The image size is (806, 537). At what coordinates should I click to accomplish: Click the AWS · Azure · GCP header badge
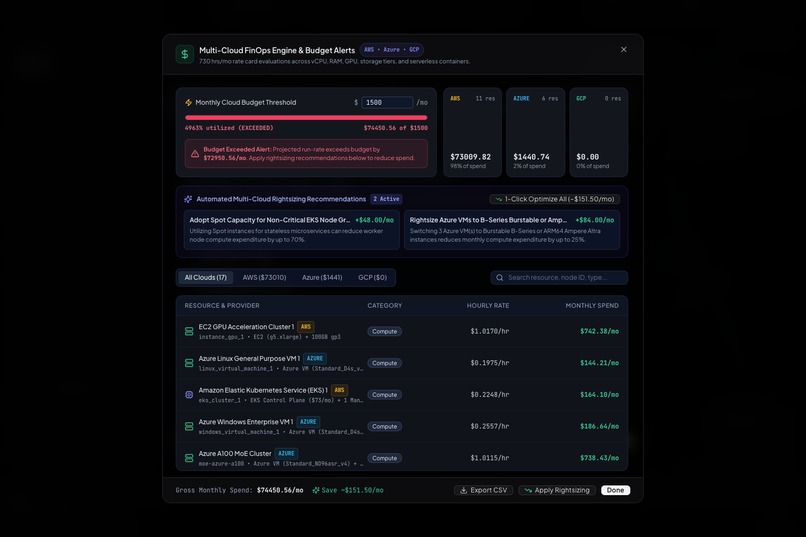392,50
